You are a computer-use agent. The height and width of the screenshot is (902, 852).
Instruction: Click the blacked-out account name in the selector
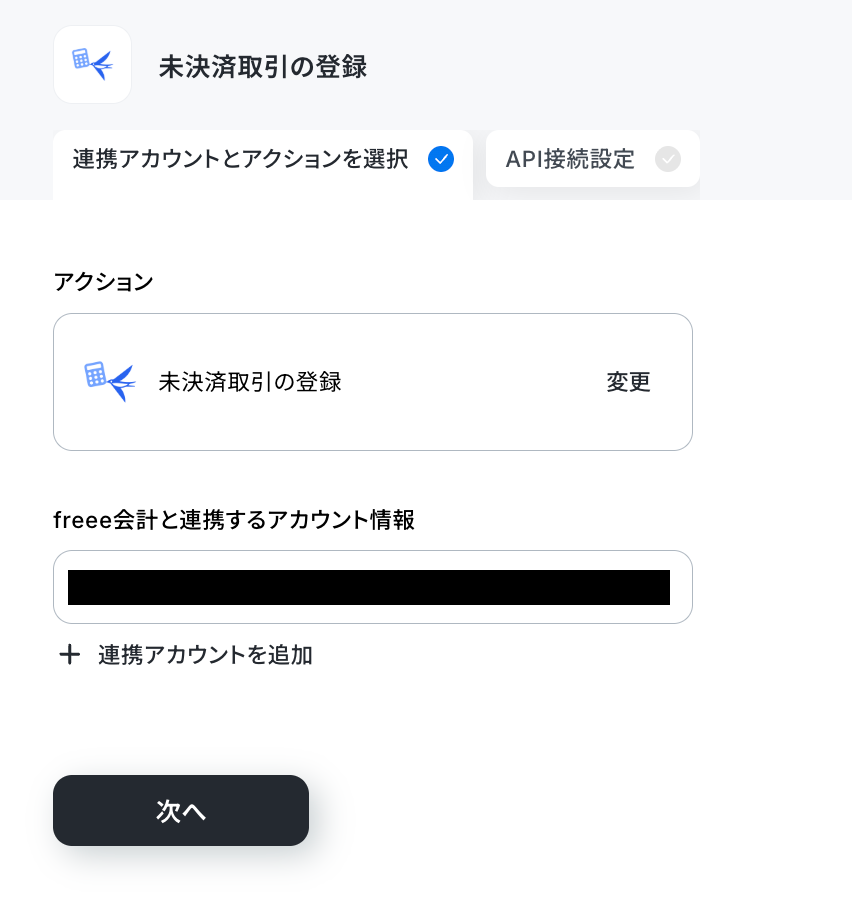click(369, 587)
